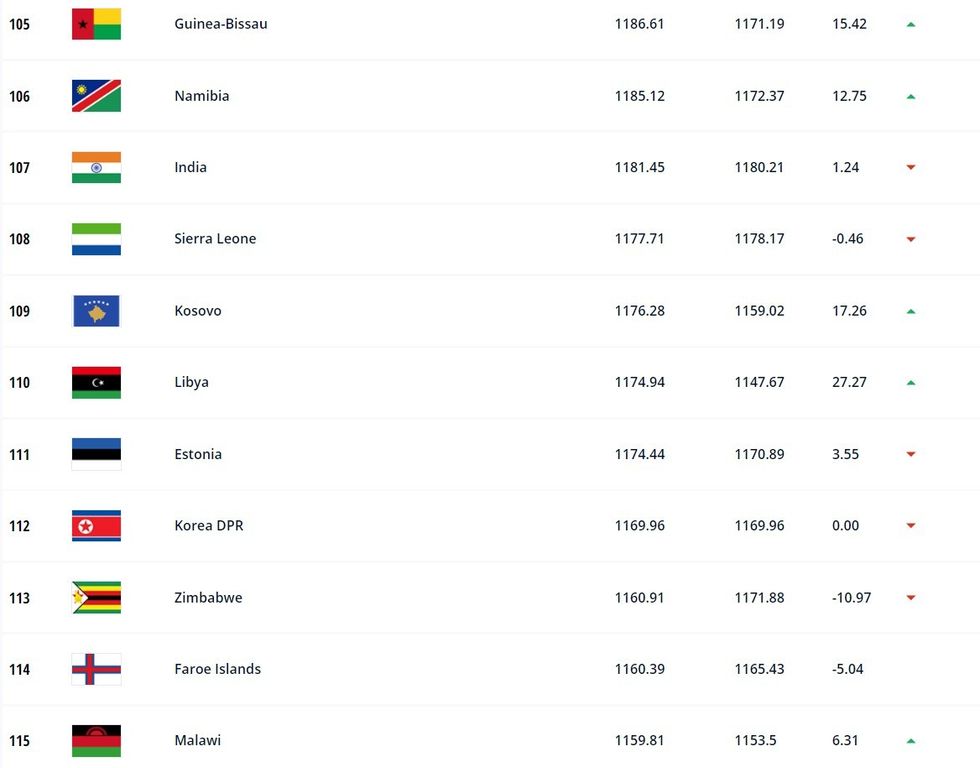Click the Guinea-Bissau flag icon
This screenshot has width=980, height=768.
pyautogui.click(x=96, y=24)
